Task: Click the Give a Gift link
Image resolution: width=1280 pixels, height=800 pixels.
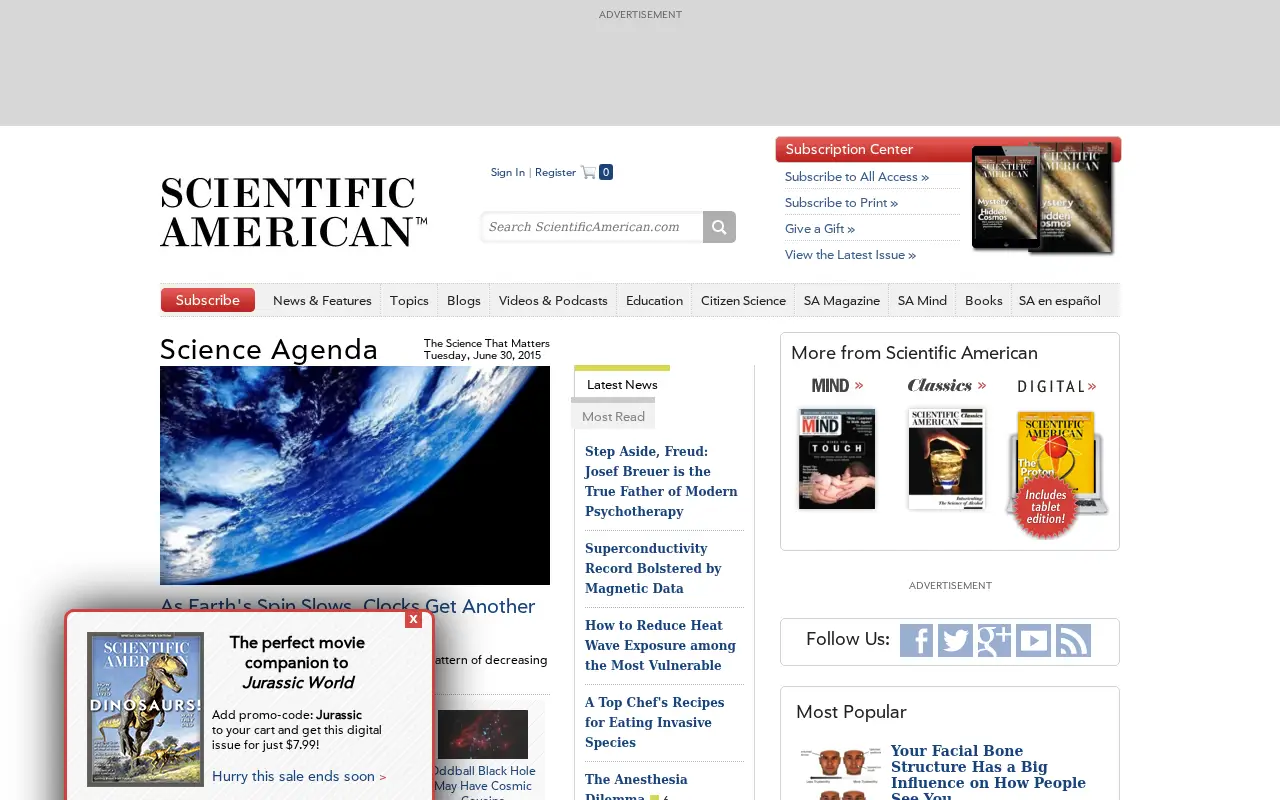Action: click(x=820, y=229)
